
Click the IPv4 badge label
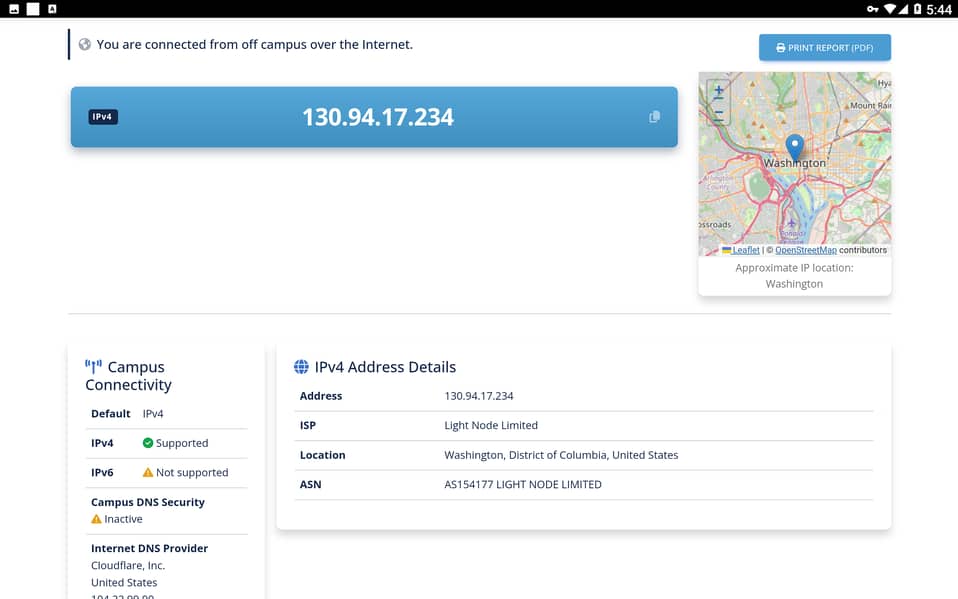103,117
